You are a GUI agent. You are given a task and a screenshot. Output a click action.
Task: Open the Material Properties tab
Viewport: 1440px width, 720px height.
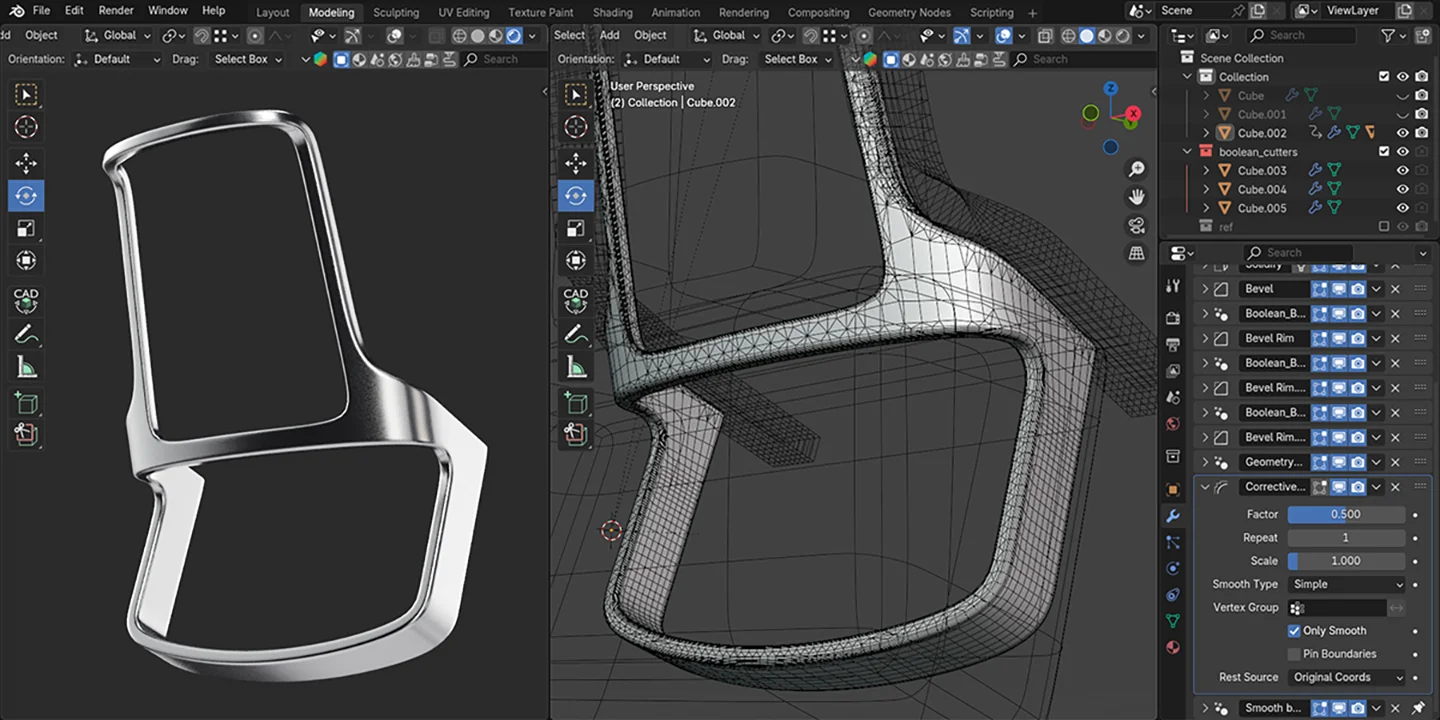point(1172,647)
